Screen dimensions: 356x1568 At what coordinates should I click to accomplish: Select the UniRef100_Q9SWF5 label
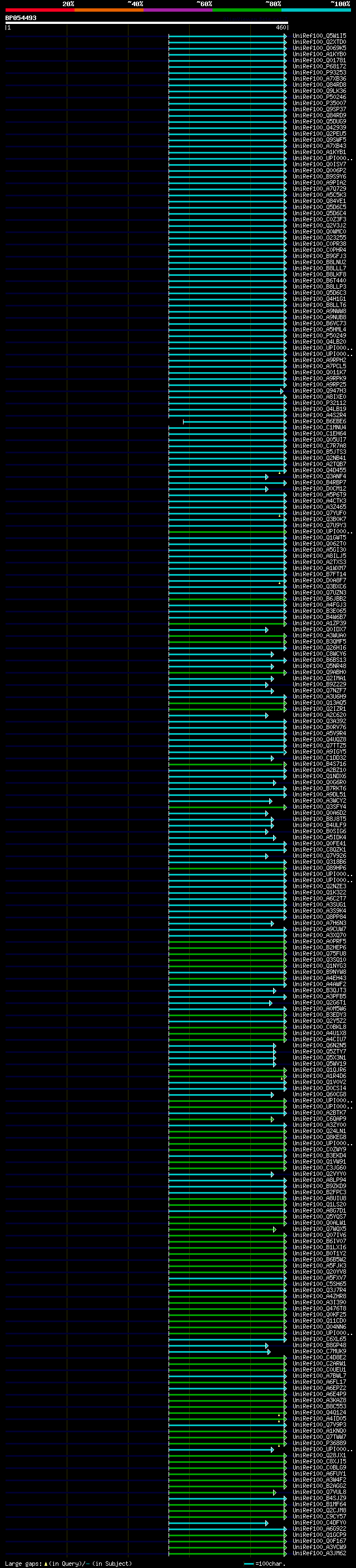pos(319,140)
